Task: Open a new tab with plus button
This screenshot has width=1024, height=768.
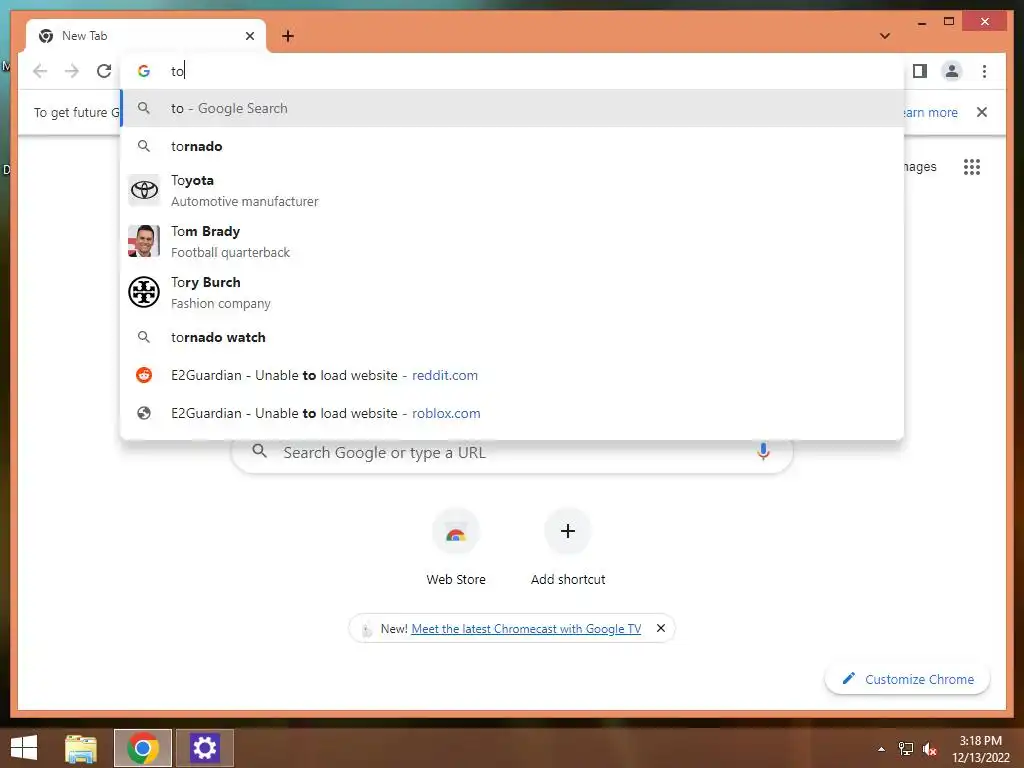Action: (288, 36)
